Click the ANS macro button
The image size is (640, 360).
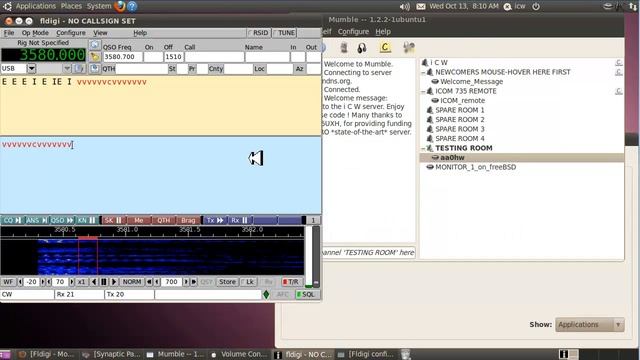(x=36, y=220)
